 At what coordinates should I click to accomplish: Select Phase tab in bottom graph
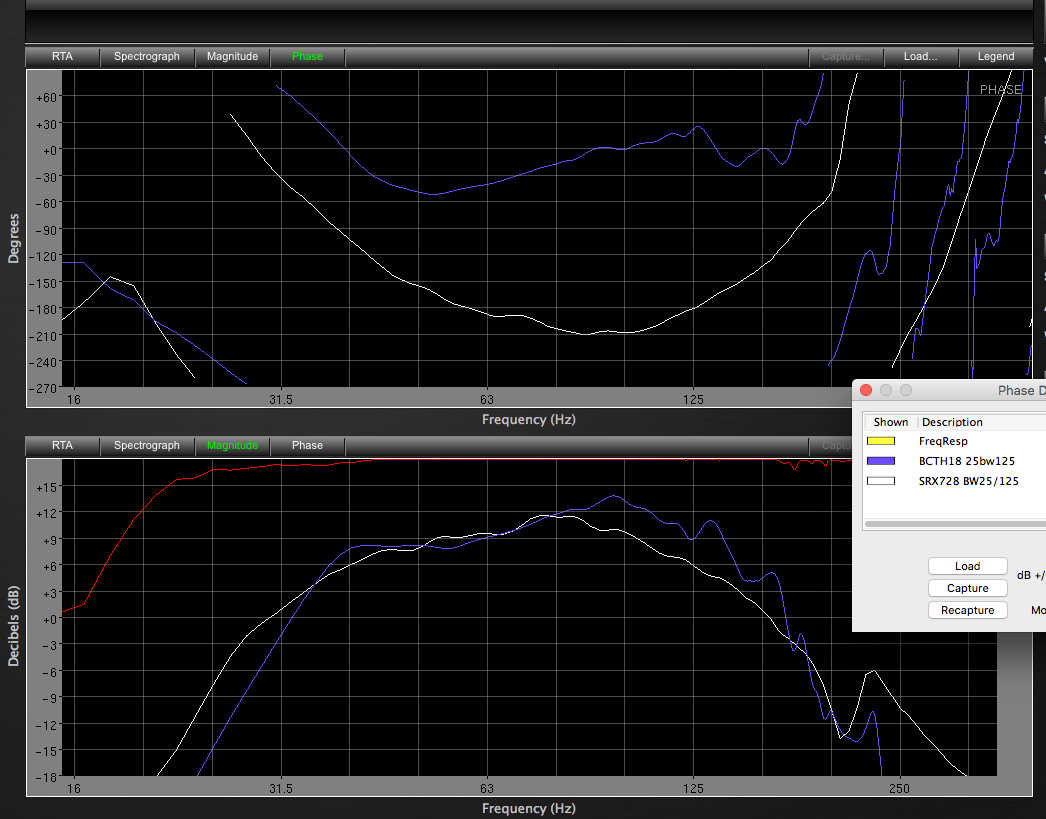pos(307,446)
